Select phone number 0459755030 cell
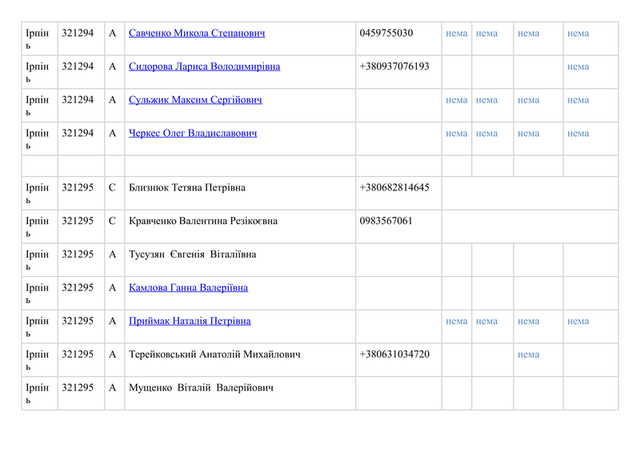 (x=386, y=34)
